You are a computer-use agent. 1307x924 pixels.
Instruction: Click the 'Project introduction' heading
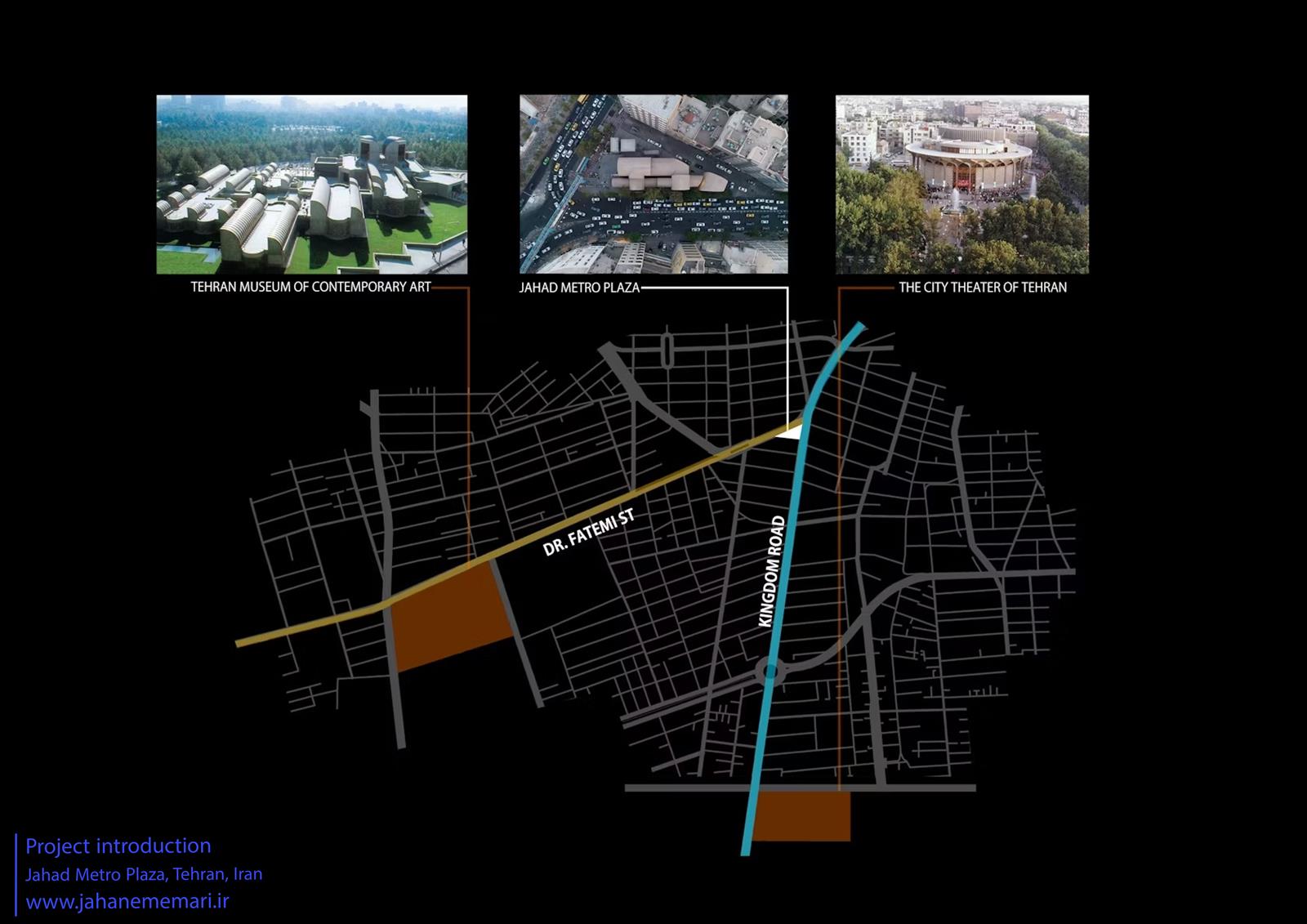(x=118, y=846)
